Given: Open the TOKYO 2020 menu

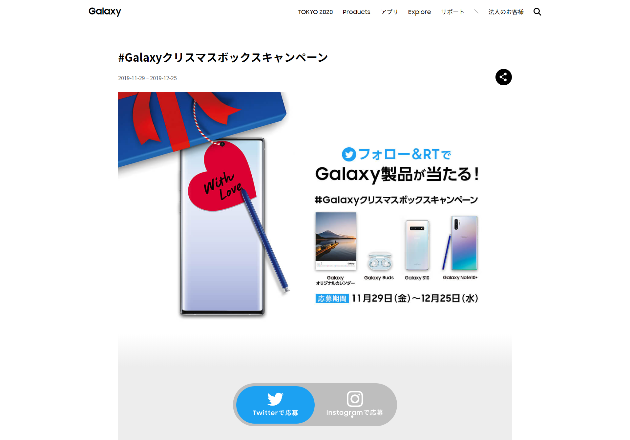Looking at the screenshot, I should pos(315,12).
